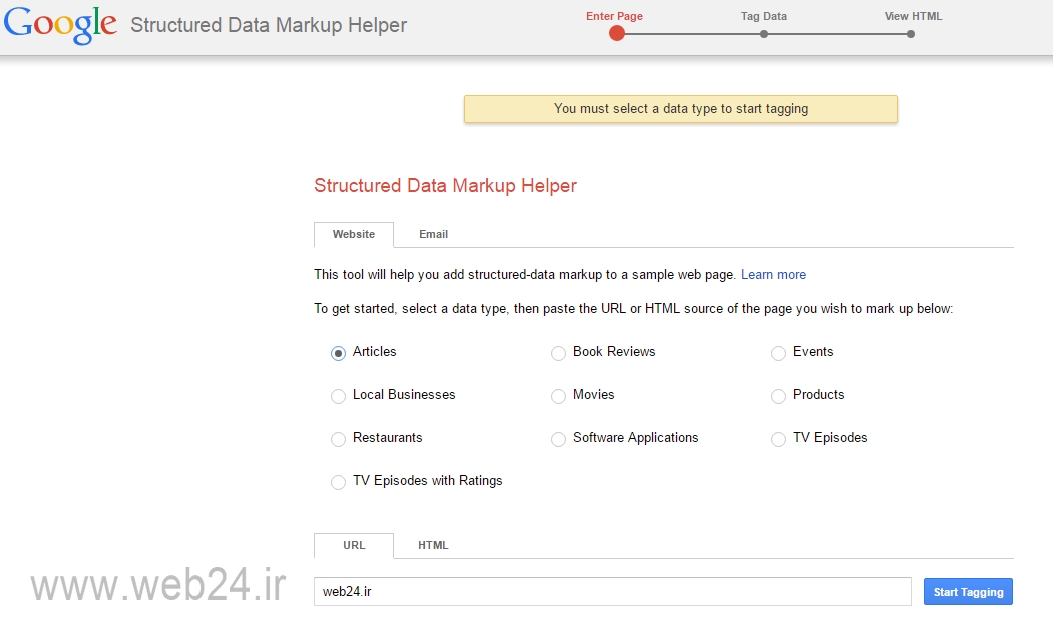Select the Articles radio button
The image size is (1053, 631).
click(x=338, y=353)
